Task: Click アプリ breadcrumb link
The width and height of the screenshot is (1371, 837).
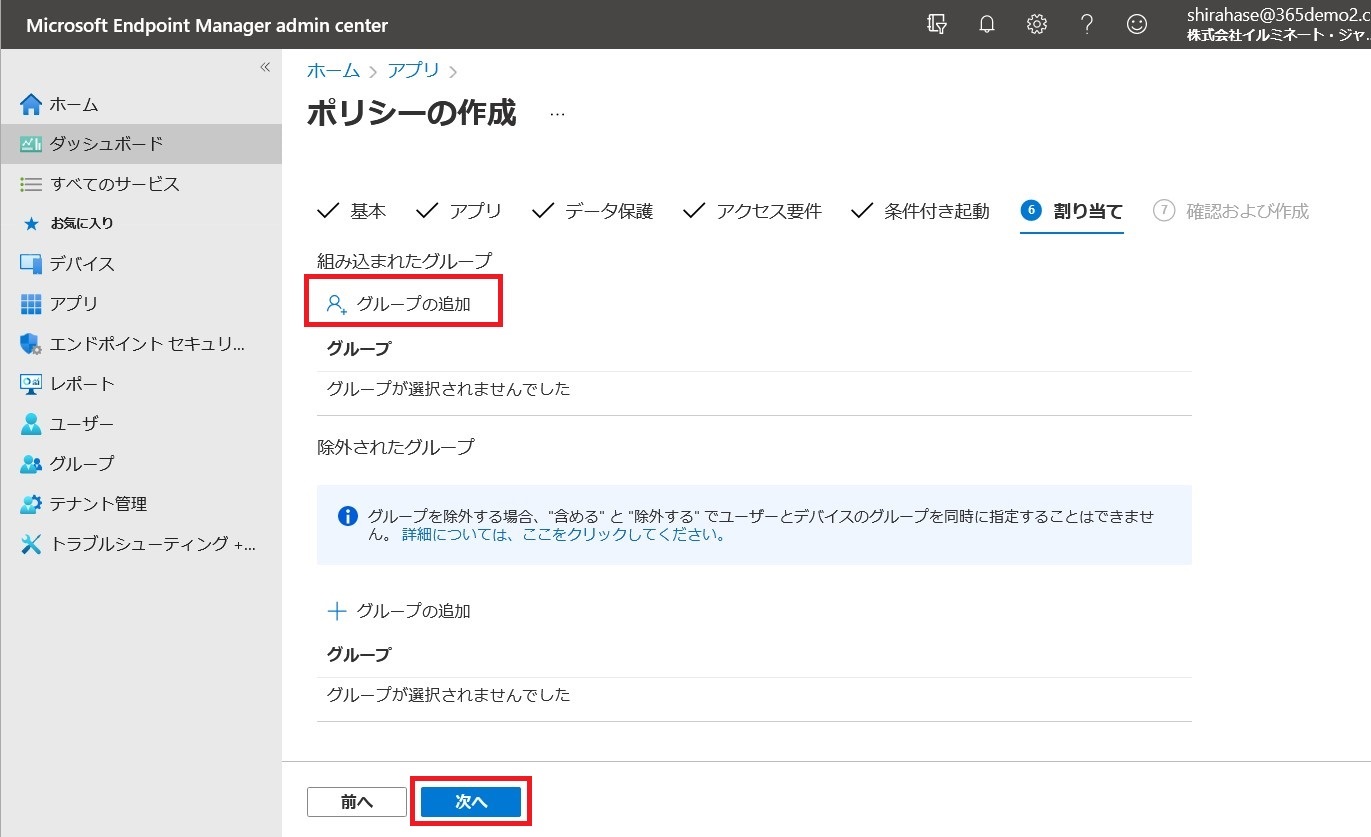Action: tap(413, 71)
